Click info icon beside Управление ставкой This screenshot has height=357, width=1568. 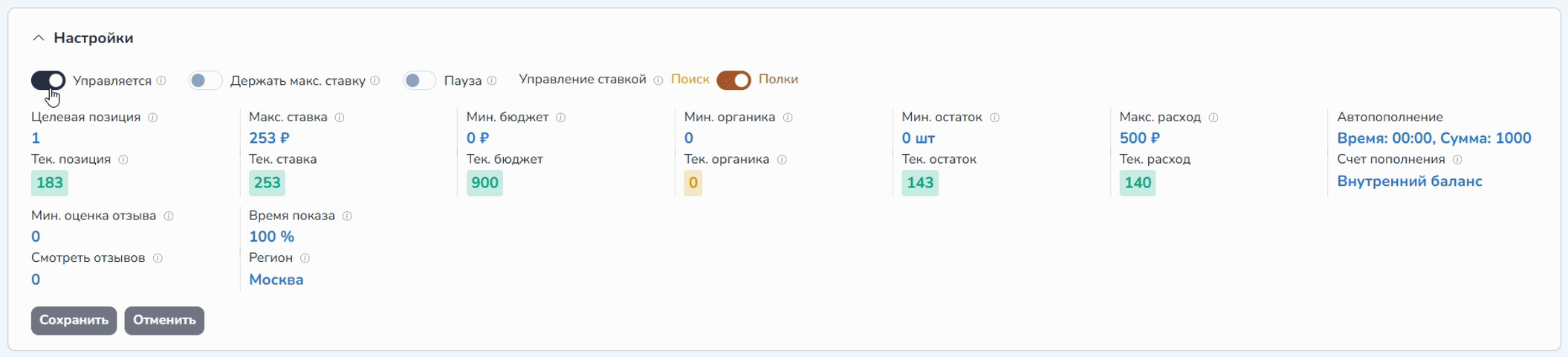(658, 80)
